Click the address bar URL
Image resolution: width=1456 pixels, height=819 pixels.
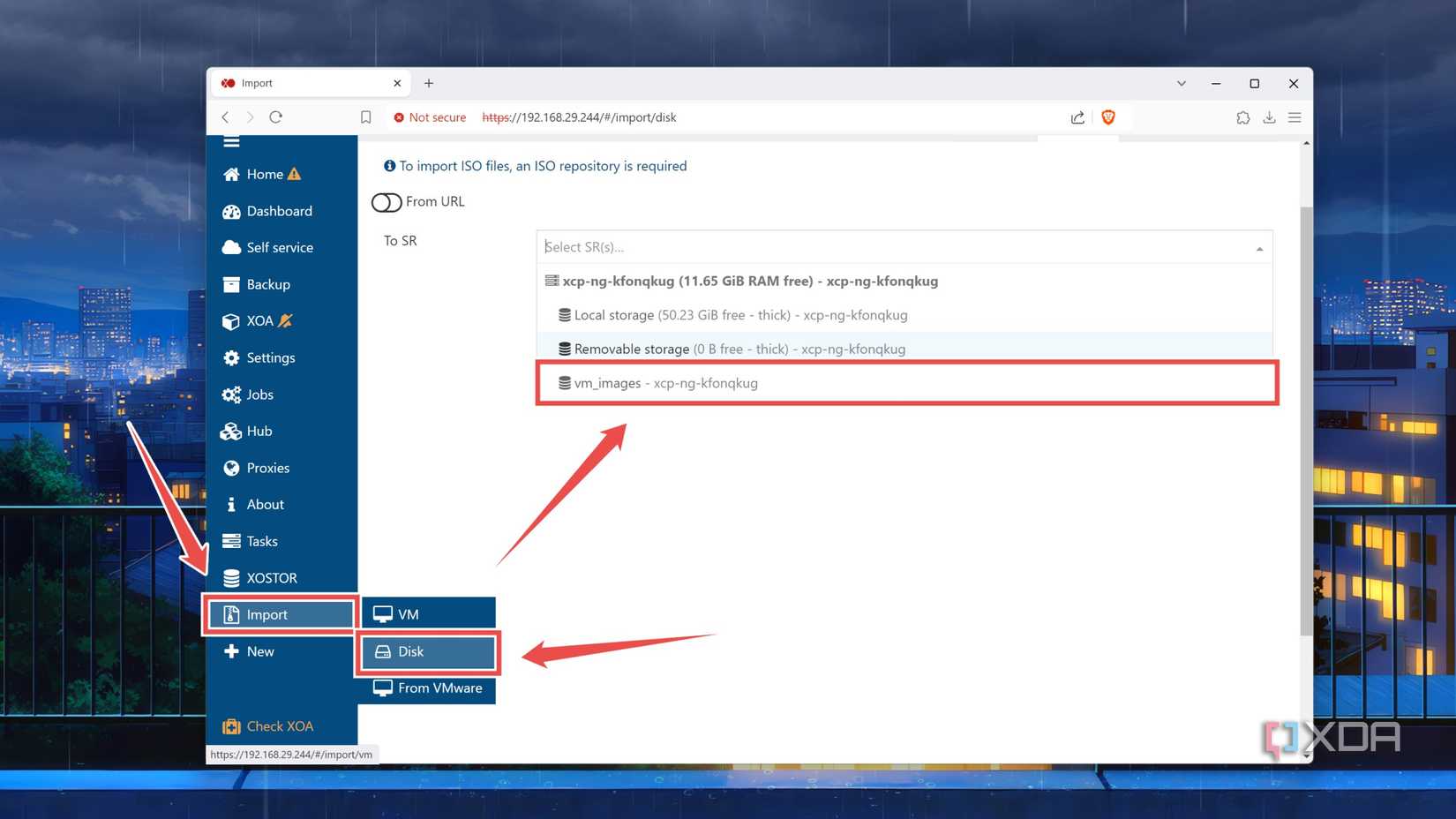point(579,117)
